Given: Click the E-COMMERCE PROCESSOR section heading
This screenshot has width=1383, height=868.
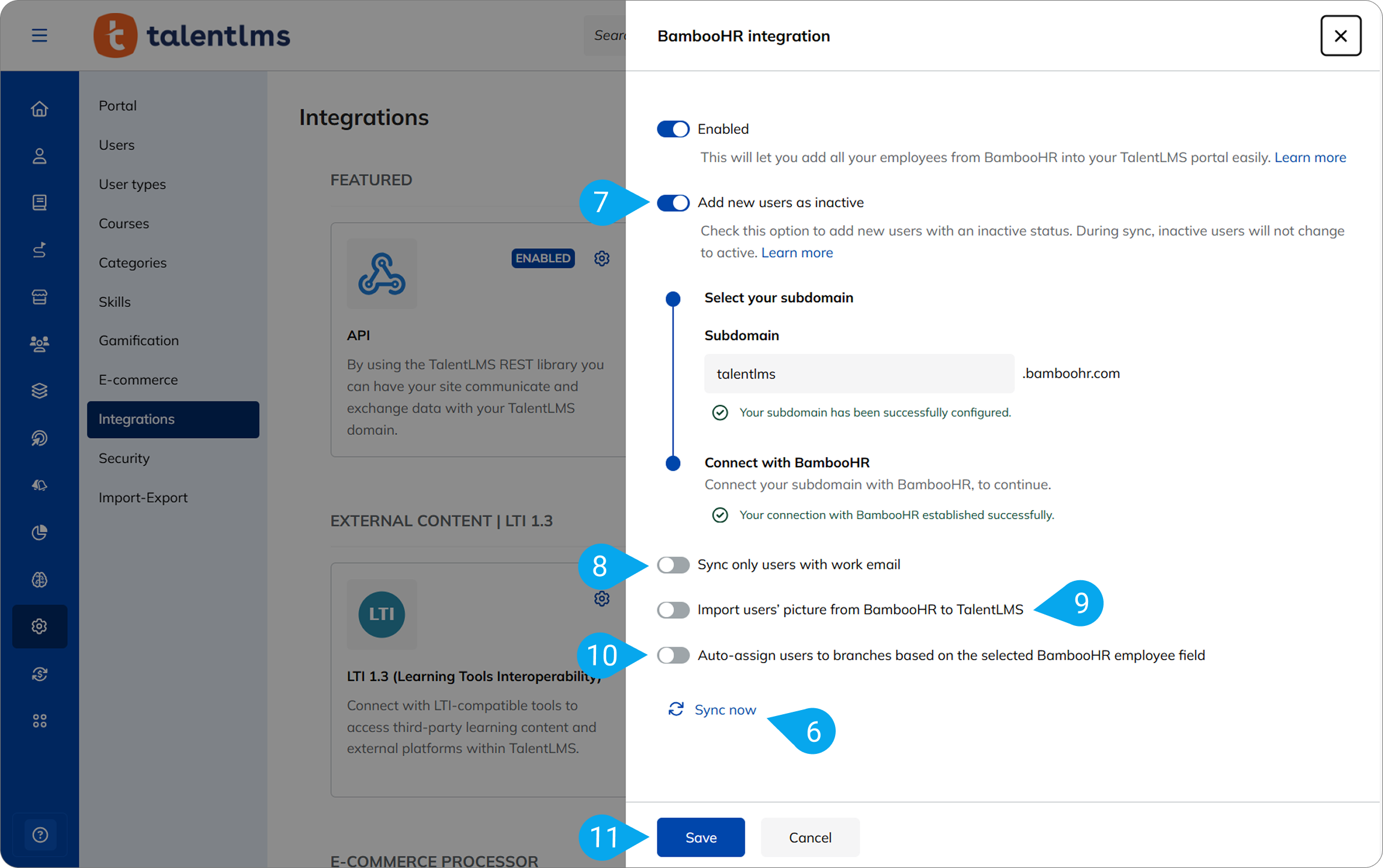Looking at the screenshot, I should 434,861.
